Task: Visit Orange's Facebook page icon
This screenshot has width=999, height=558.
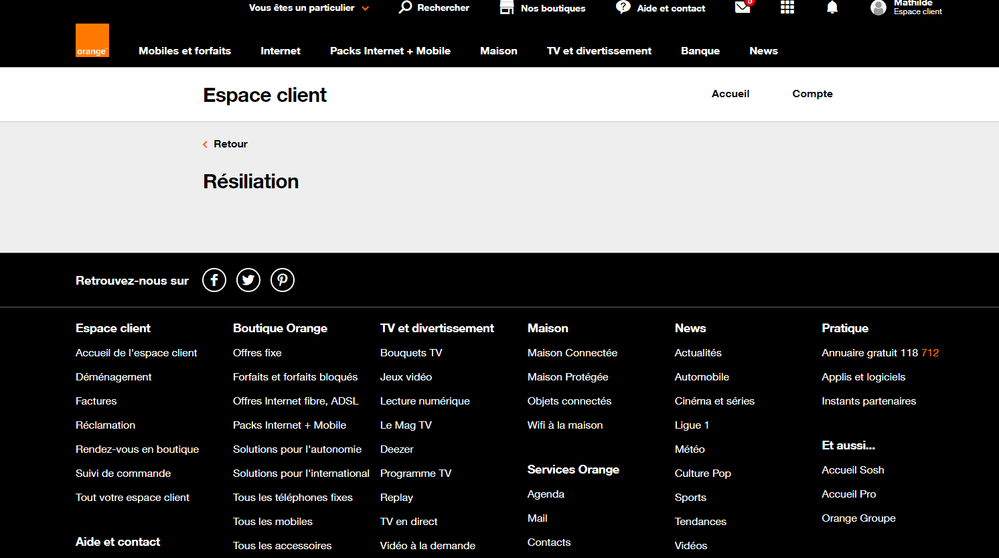Action: pos(214,280)
